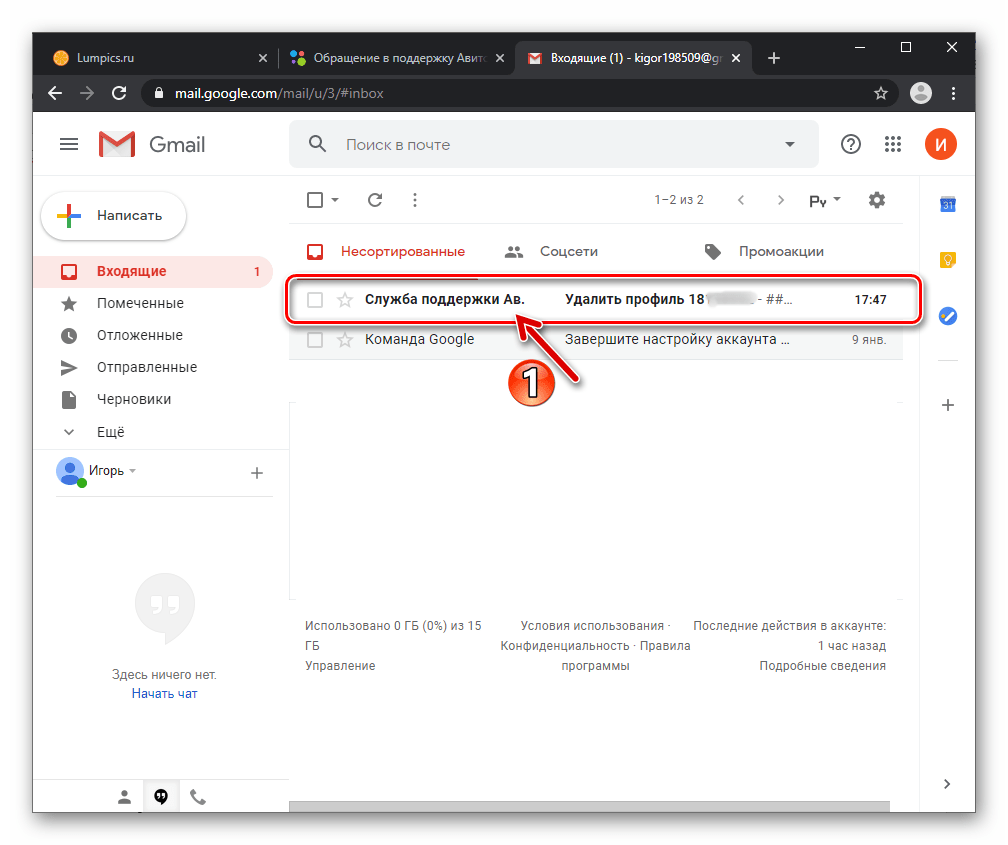Open the search options dropdown arrow

(789, 144)
